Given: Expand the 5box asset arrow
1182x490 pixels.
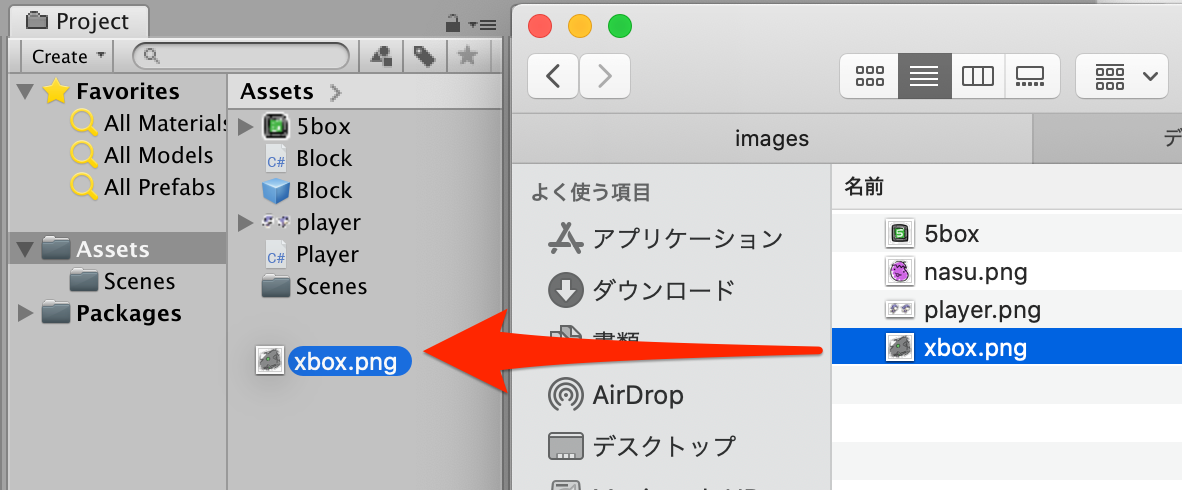Looking at the screenshot, I should coord(246,127).
